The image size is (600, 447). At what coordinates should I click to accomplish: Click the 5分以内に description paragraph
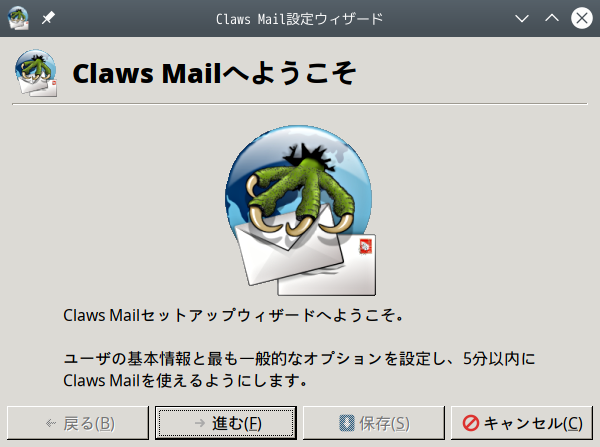coord(299,370)
